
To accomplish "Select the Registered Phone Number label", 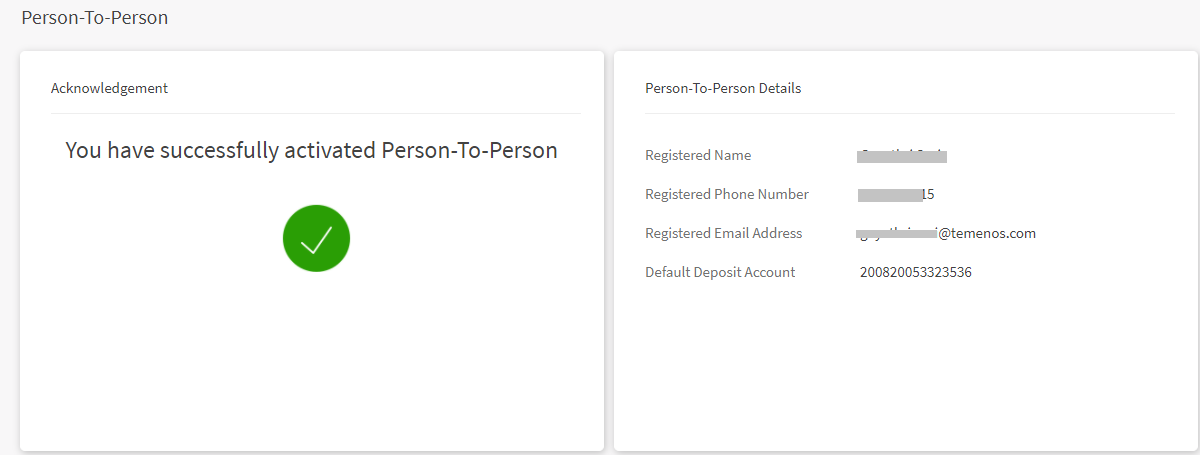I will (x=727, y=194).
